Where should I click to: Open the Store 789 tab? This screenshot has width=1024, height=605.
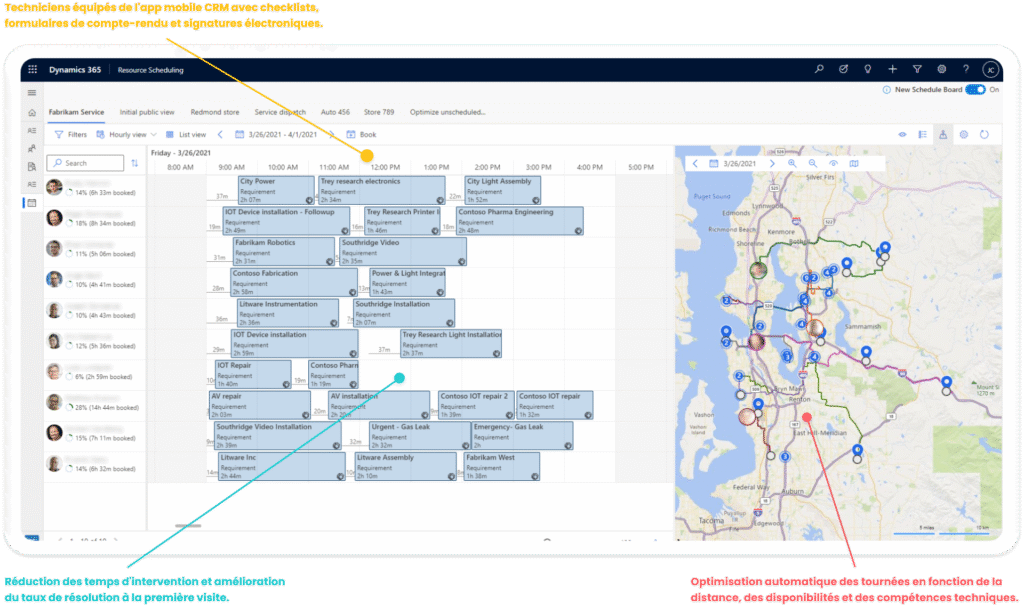coord(379,112)
